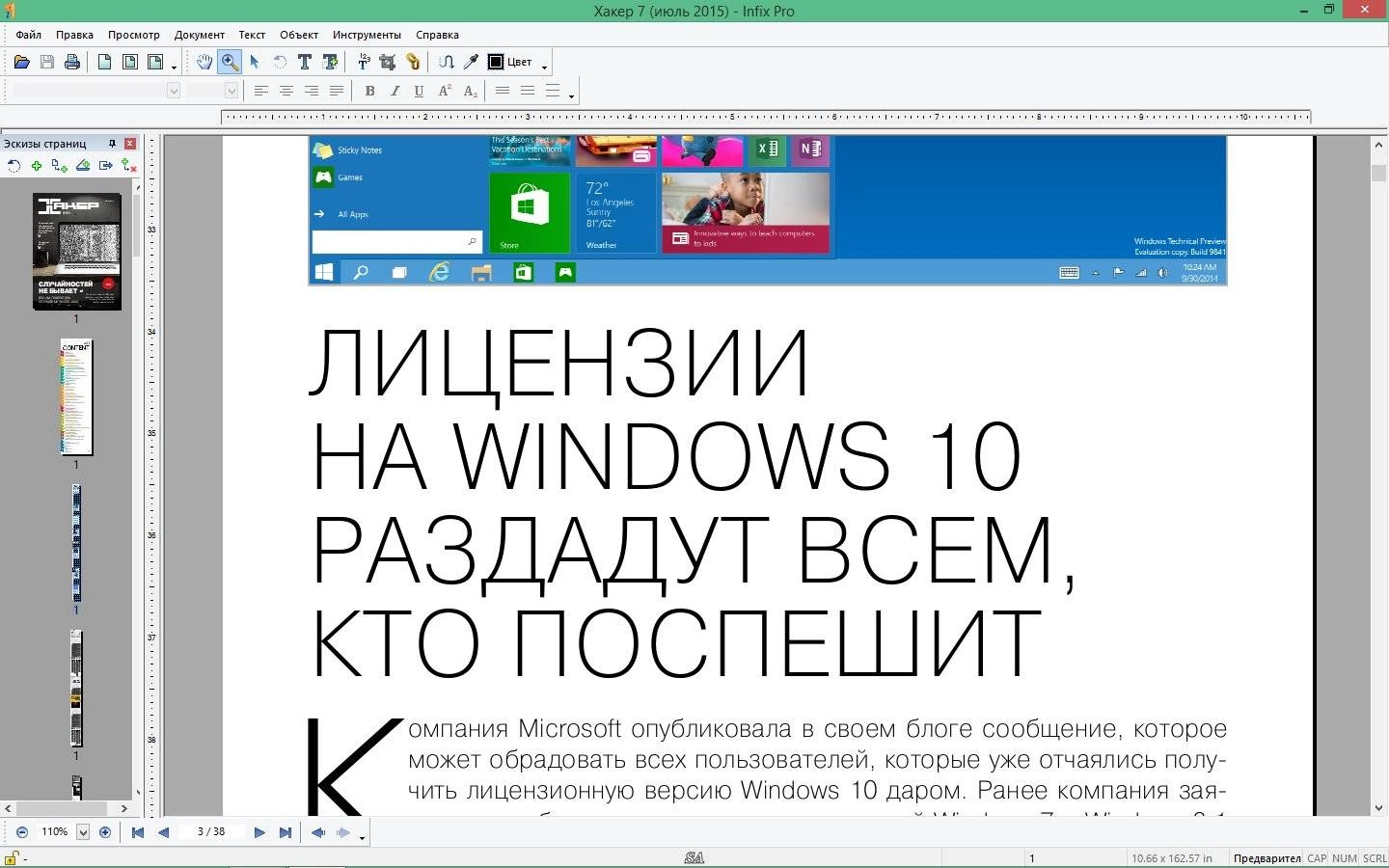Select the Rotate tool in main toolbar
This screenshot has height=868, width=1389.
point(280,62)
